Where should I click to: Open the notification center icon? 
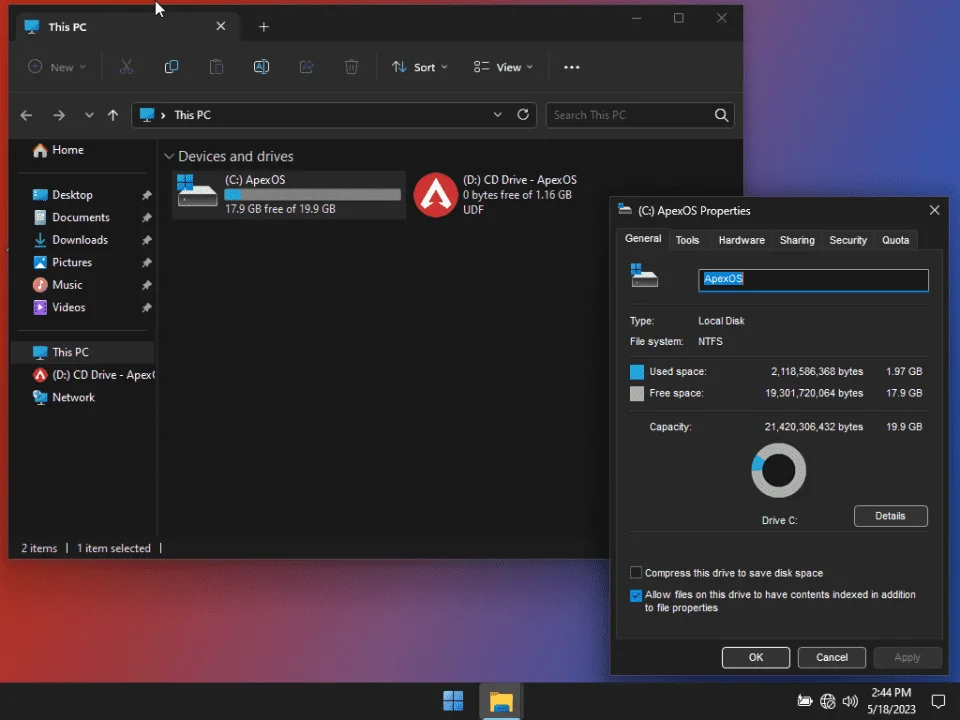pos(938,701)
